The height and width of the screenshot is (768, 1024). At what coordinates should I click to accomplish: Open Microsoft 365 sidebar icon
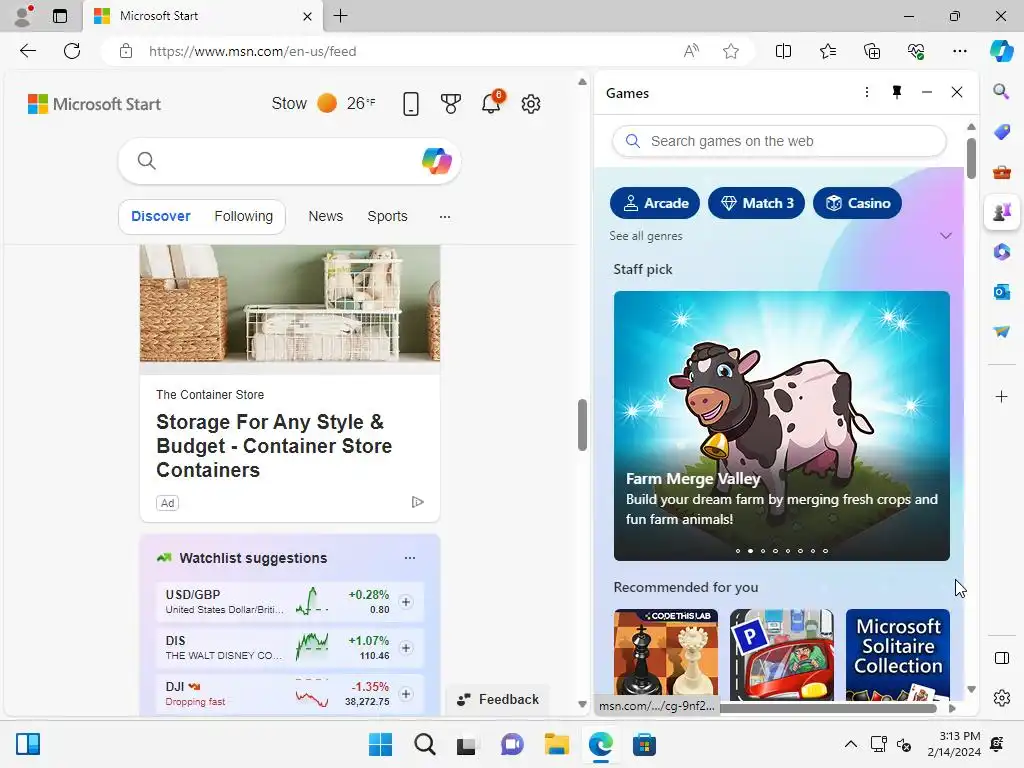coord(1001,252)
